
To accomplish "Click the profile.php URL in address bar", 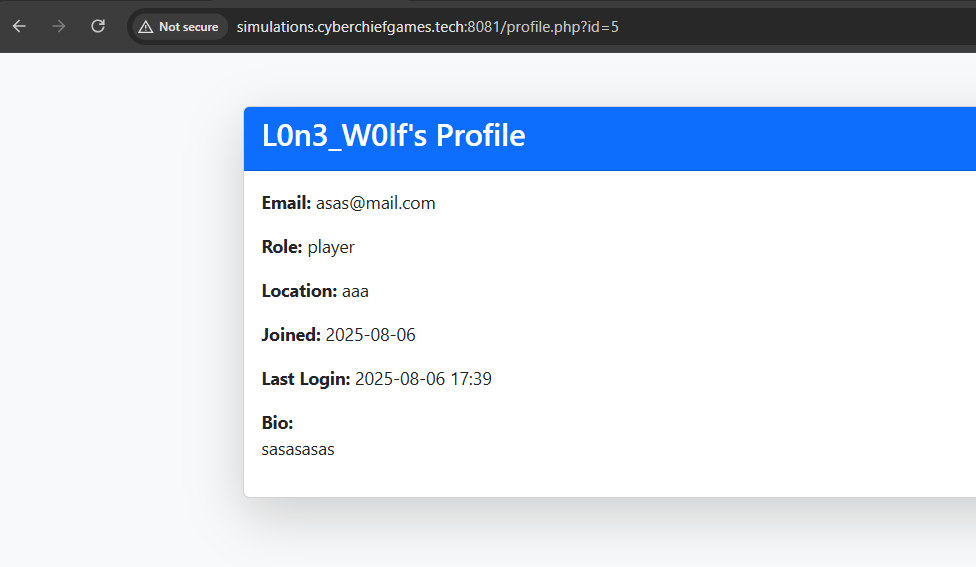I will pyautogui.click(x=428, y=27).
